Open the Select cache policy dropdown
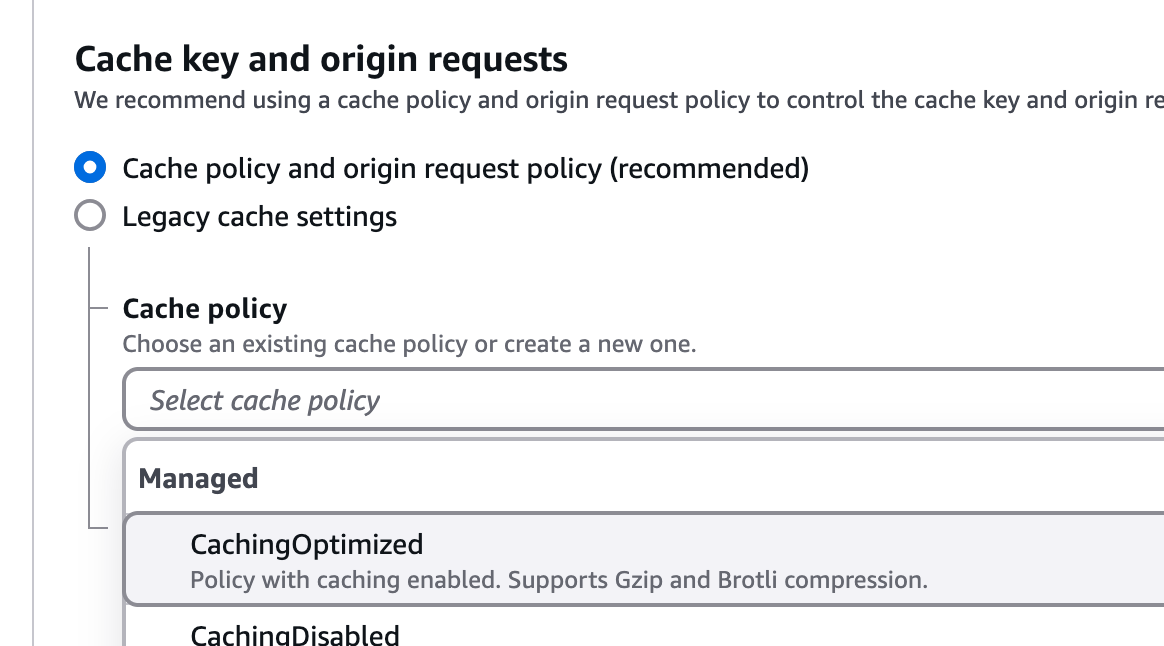Viewport: 1164px width, 646px height. (x=640, y=400)
